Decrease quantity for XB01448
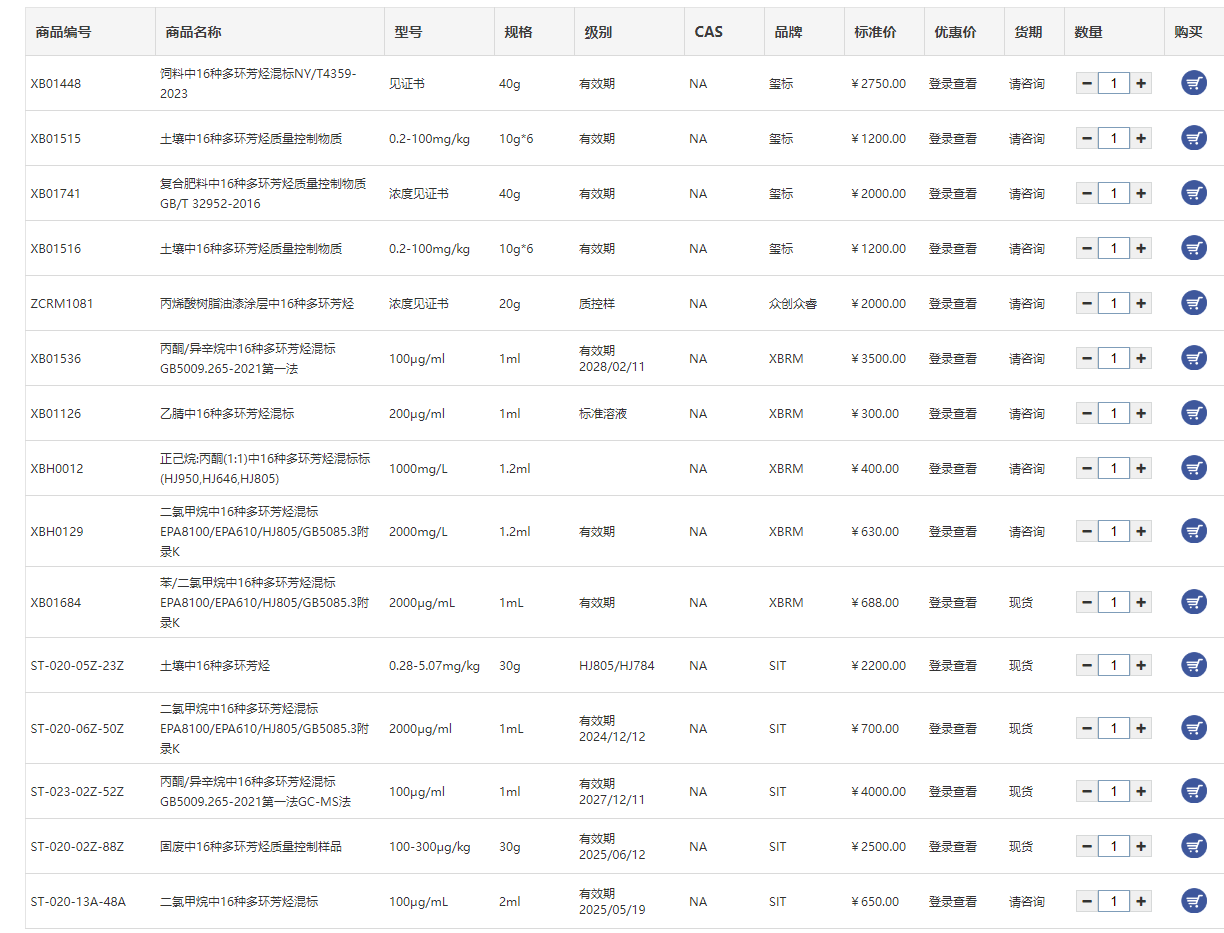 point(1087,83)
